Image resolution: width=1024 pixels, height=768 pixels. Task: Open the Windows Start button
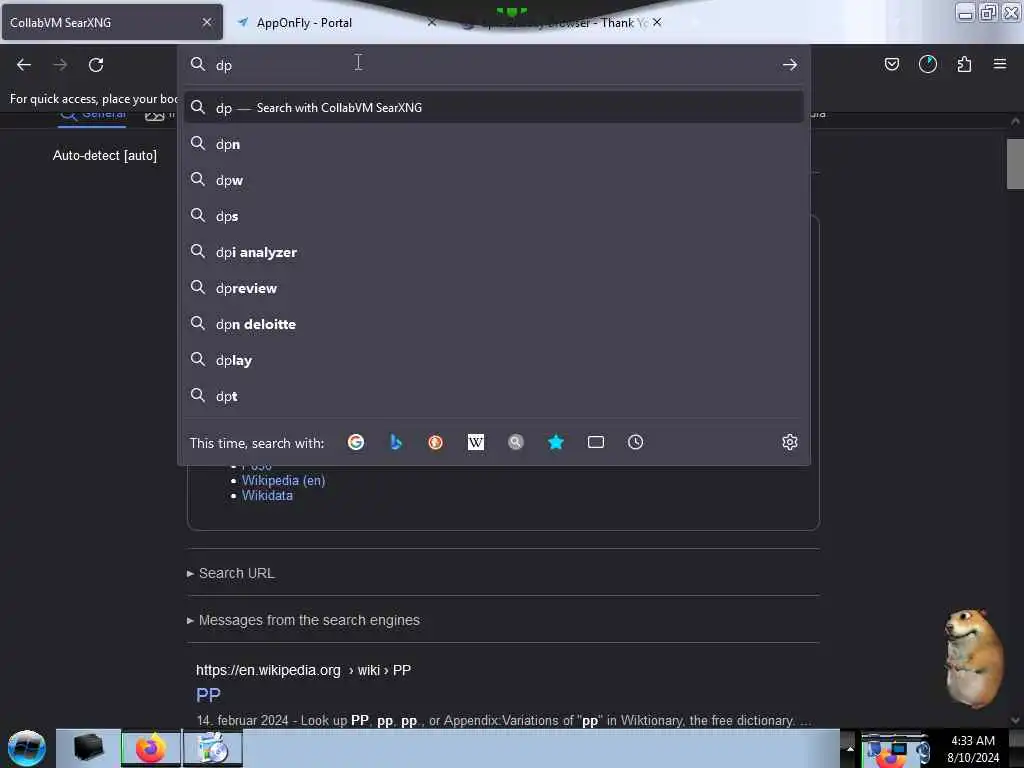pyautogui.click(x=27, y=748)
